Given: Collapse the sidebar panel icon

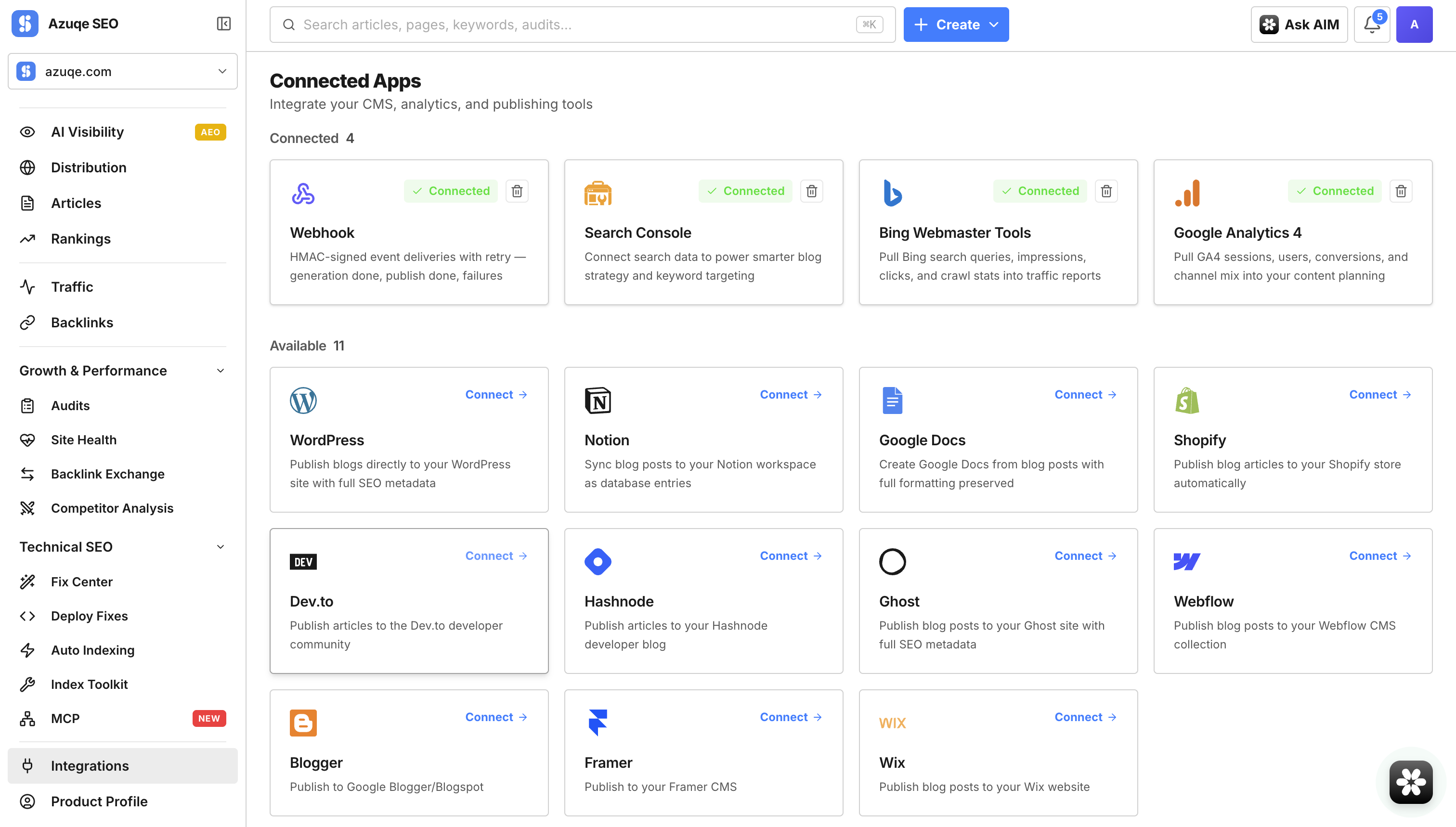Looking at the screenshot, I should pos(223,24).
